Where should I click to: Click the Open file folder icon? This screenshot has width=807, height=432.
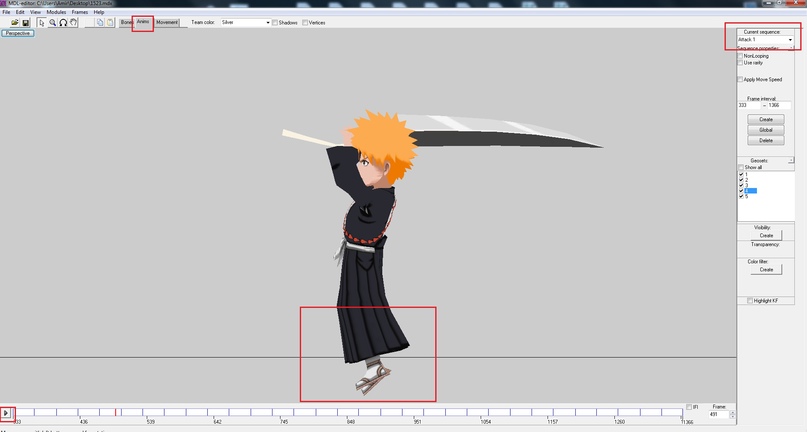pos(15,23)
